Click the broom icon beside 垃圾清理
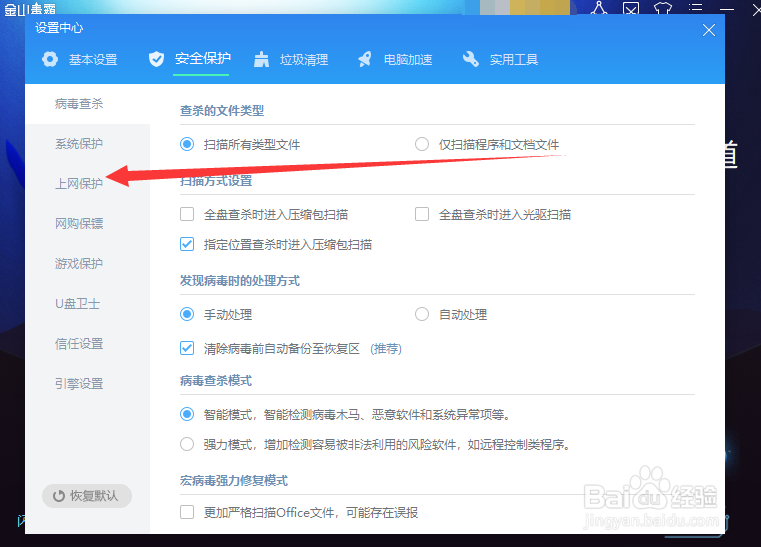The height and width of the screenshot is (547, 761). 262,59
